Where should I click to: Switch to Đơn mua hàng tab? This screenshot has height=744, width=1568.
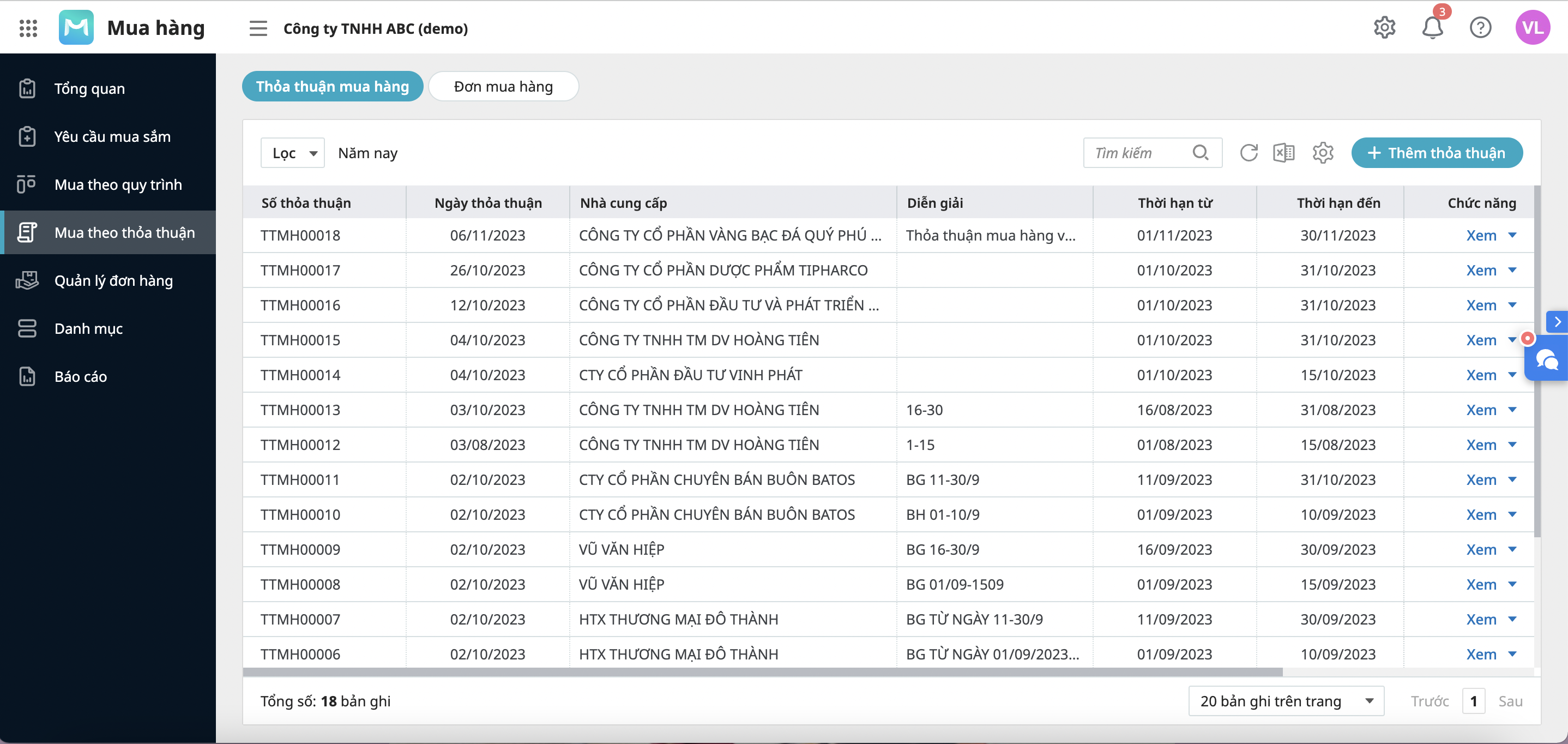coord(503,87)
